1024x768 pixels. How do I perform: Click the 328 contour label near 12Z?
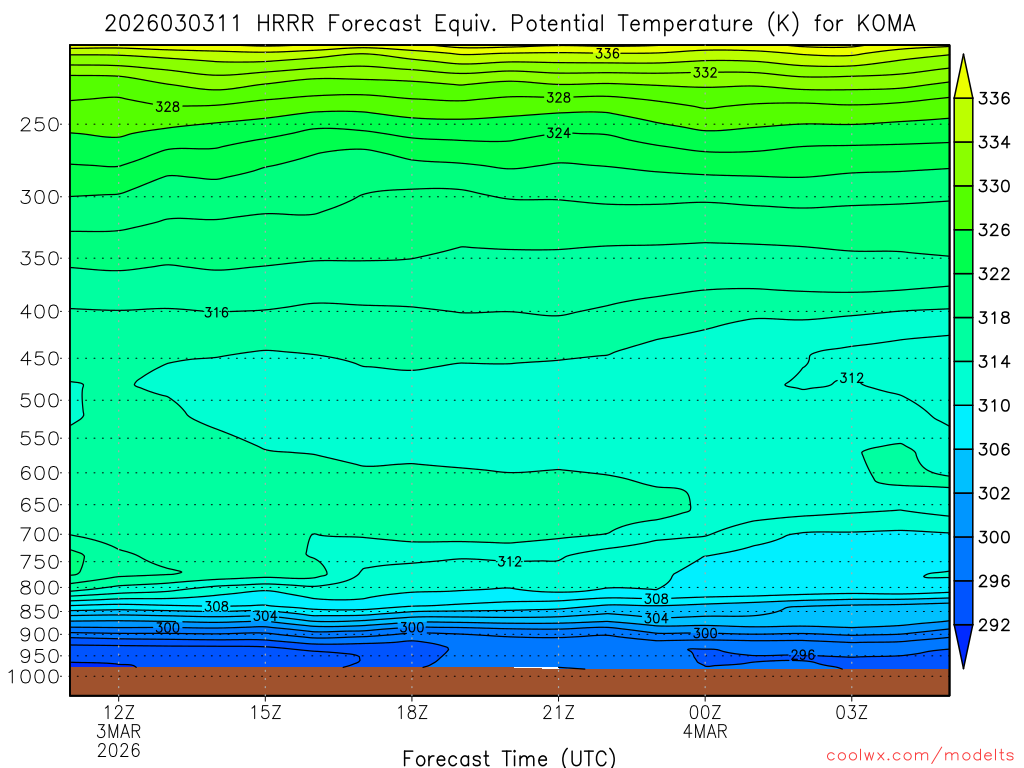(167, 106)
